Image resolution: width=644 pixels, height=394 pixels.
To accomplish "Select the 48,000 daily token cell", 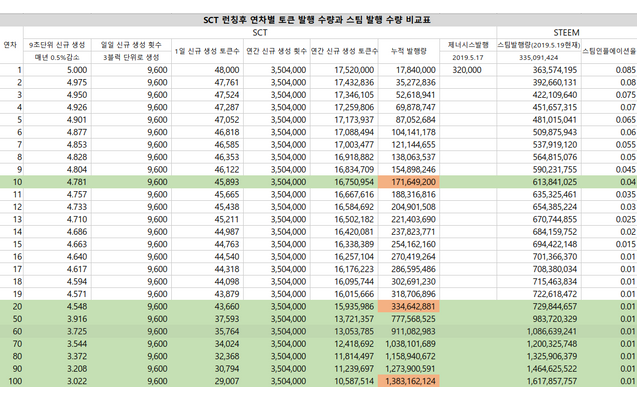I will pos(226,70).
